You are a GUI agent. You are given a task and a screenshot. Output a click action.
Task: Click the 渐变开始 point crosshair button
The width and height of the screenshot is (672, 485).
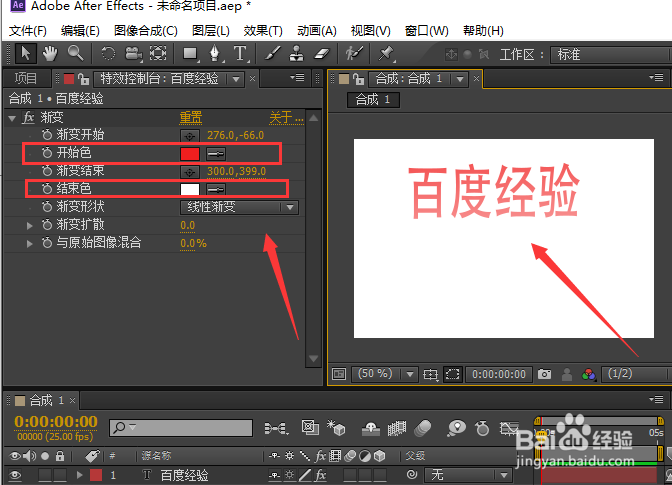[189, 136]
